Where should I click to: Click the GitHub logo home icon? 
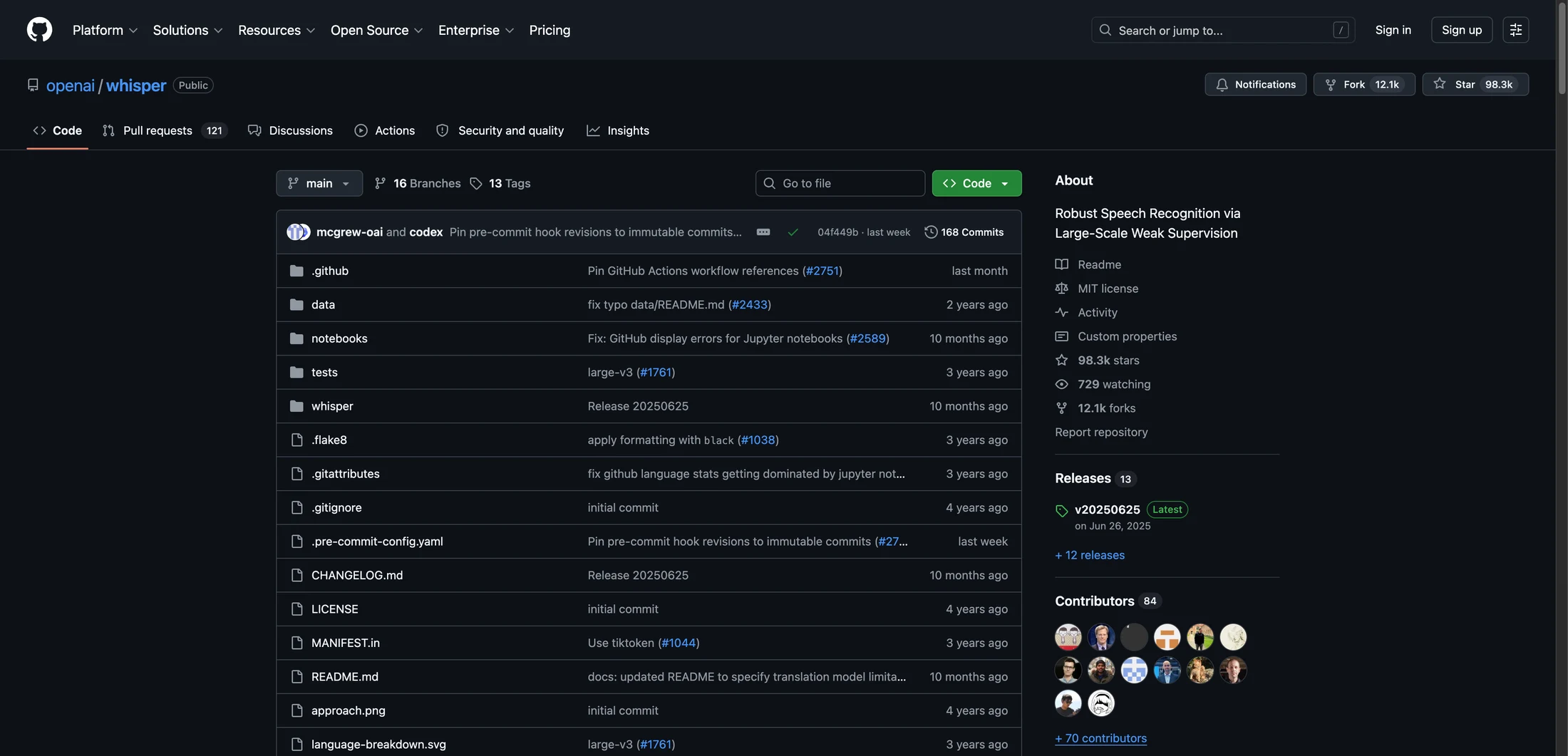[x=39, y=30]
